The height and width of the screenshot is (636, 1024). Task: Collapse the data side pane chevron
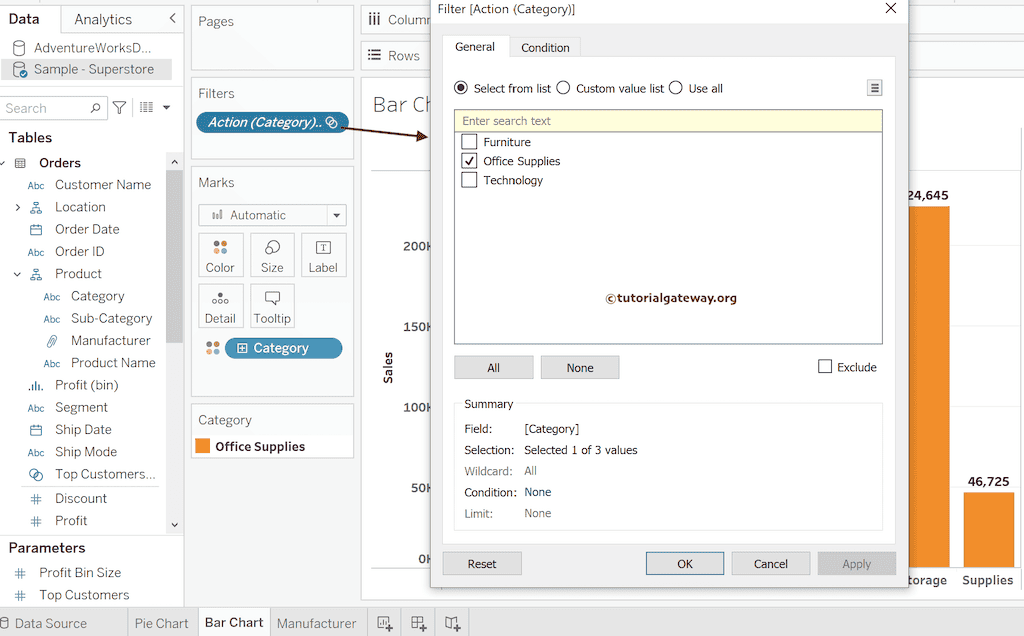[x=172, y=18]
